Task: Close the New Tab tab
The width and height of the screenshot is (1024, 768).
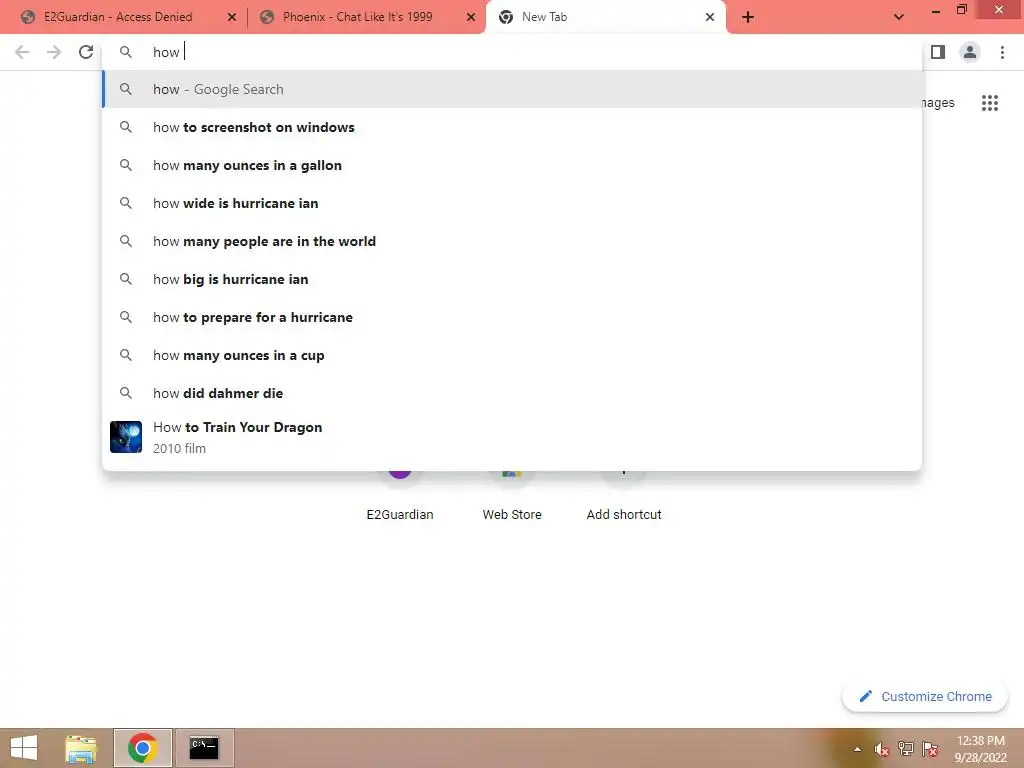Action: coord(710,17)
